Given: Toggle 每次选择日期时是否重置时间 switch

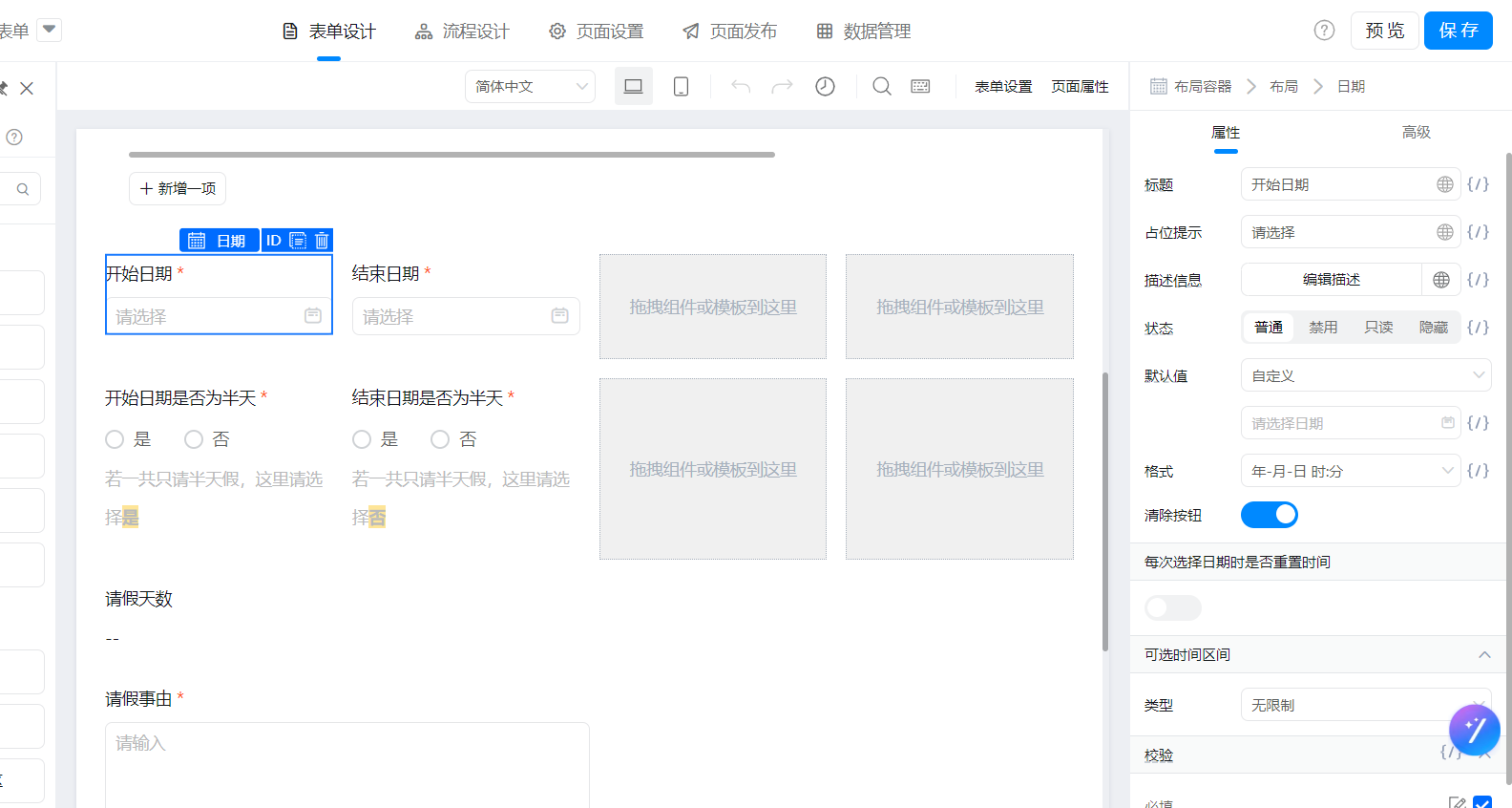Looking at the screenshot, I should tap(1173, 607).
